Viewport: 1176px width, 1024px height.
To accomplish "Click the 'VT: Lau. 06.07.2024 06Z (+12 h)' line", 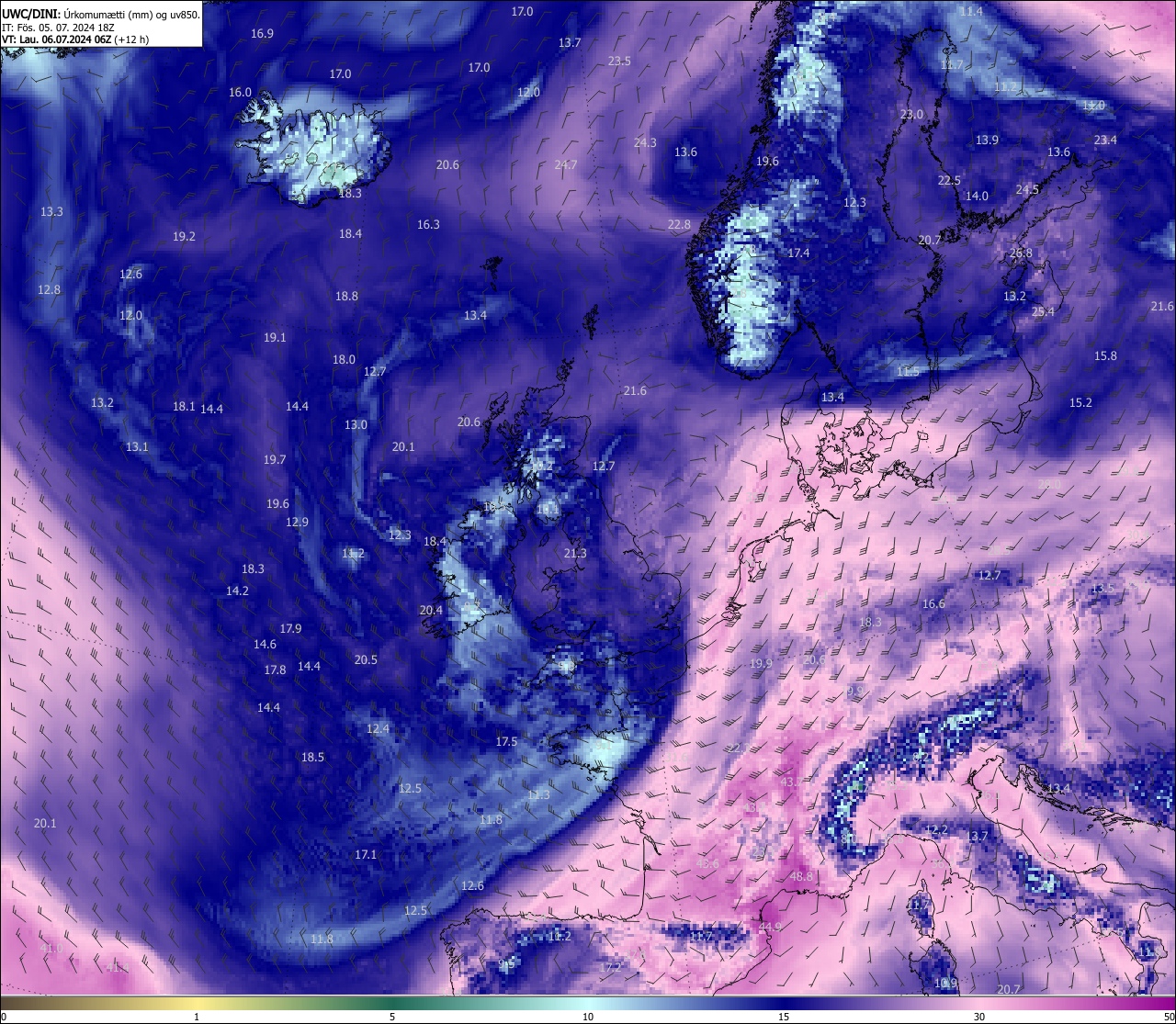I will point(75,39).
